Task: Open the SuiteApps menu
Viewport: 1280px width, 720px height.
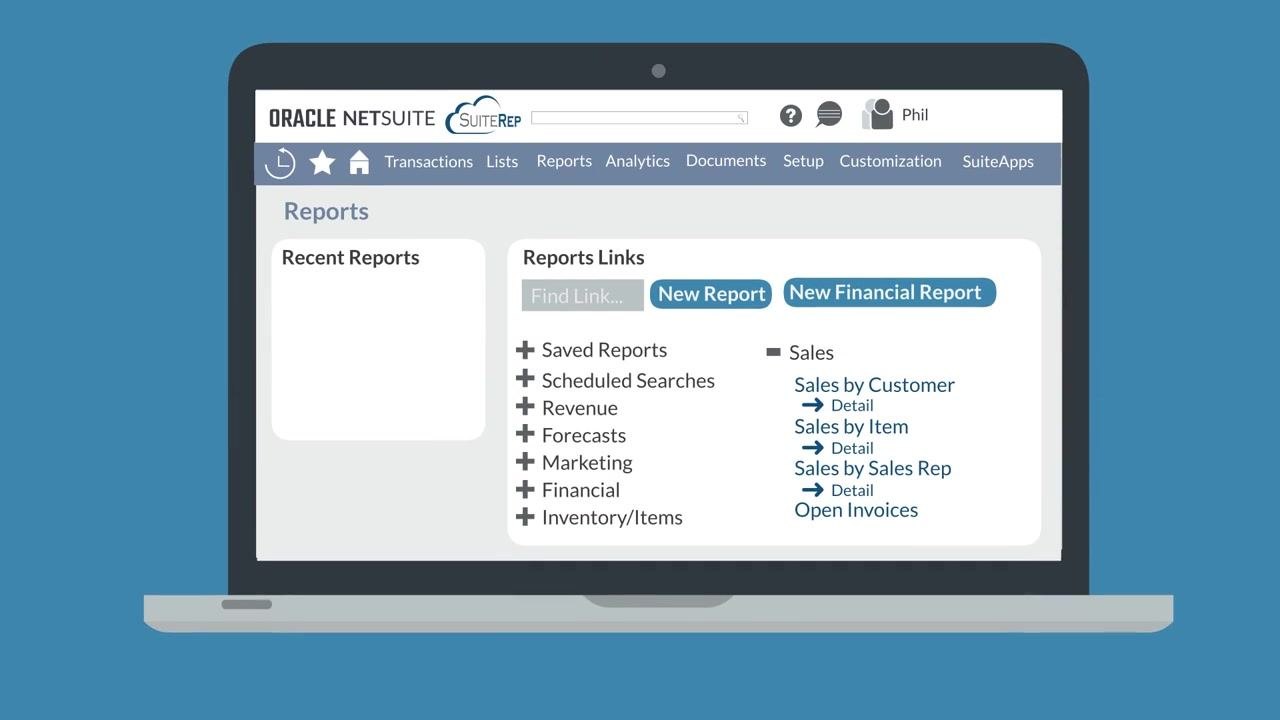Action: pos(998,161)
